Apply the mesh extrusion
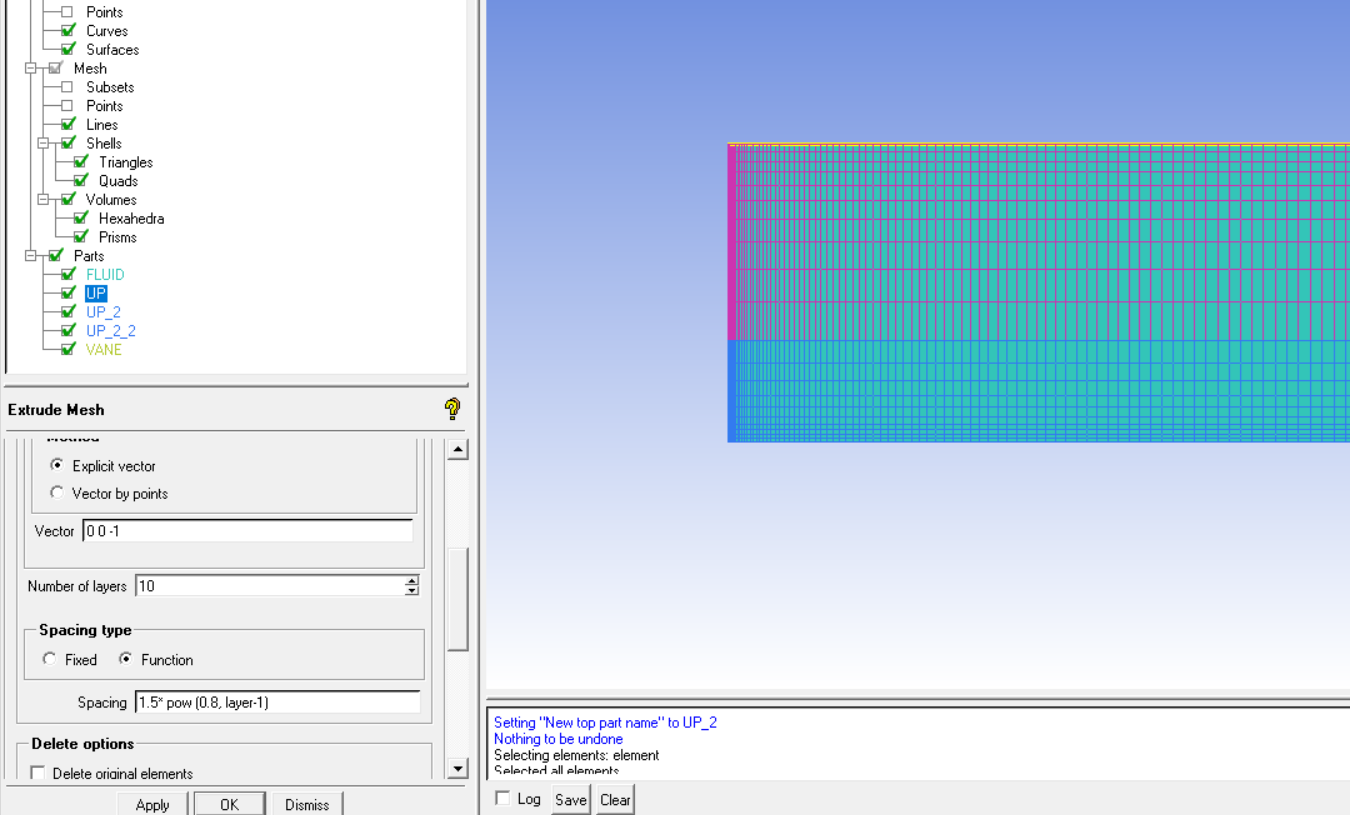 tap(151, 804)
